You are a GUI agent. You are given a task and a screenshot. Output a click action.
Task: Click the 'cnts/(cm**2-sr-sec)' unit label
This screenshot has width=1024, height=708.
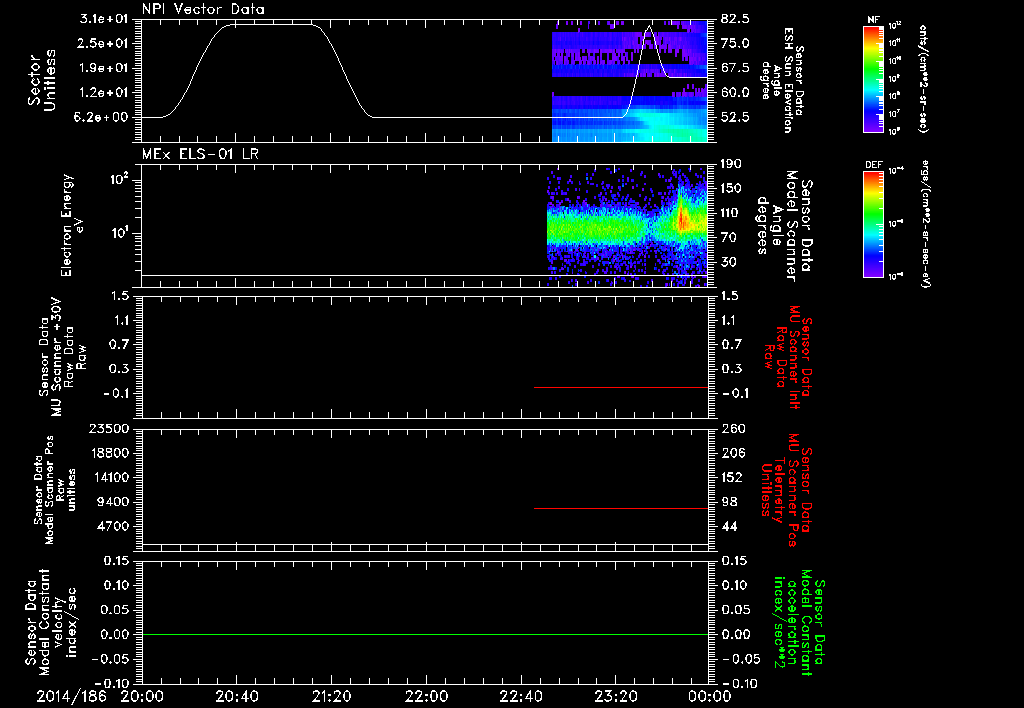pyautogui.click(x=923, y=79)
